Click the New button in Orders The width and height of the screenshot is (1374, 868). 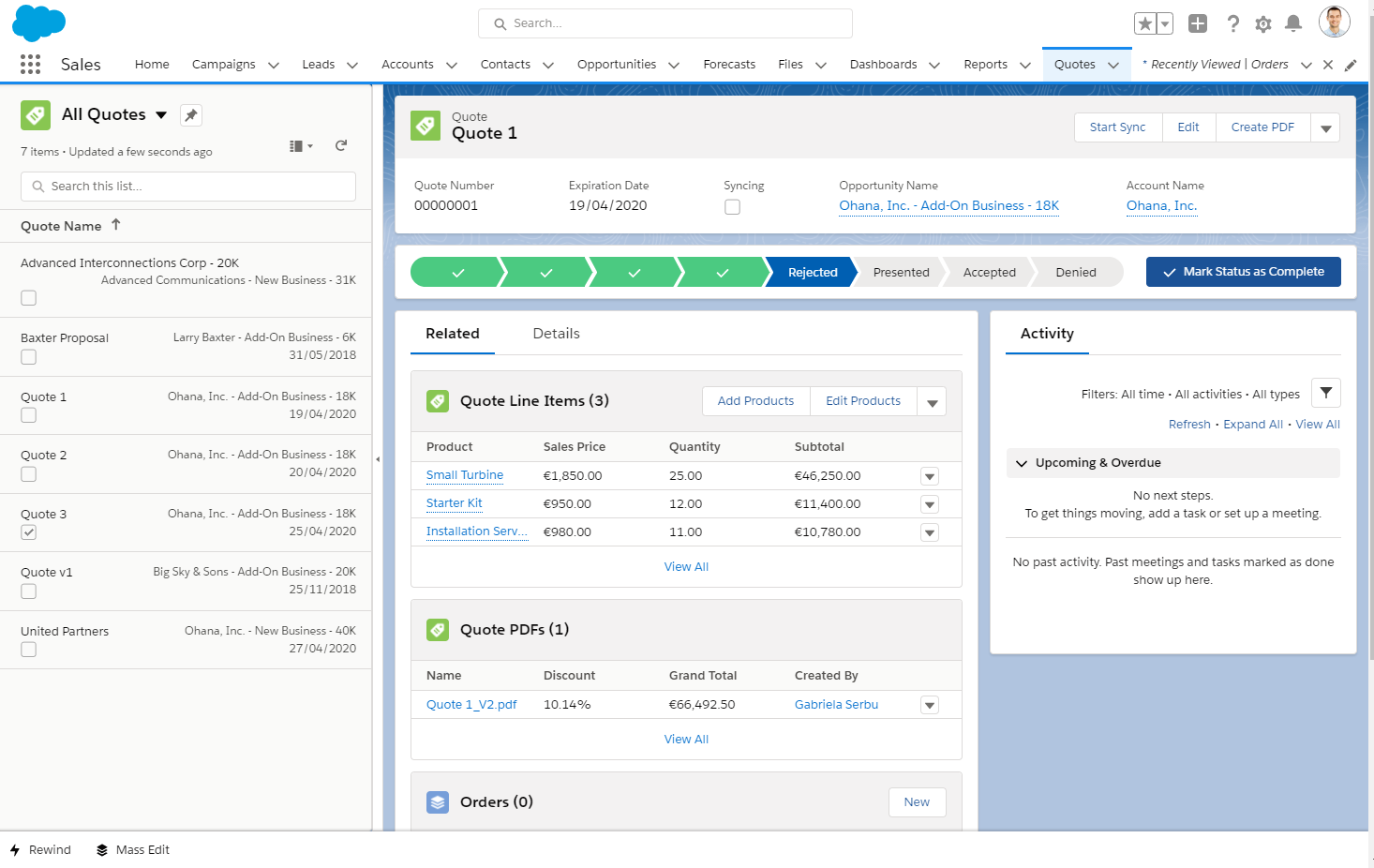[x=917, y=802]
